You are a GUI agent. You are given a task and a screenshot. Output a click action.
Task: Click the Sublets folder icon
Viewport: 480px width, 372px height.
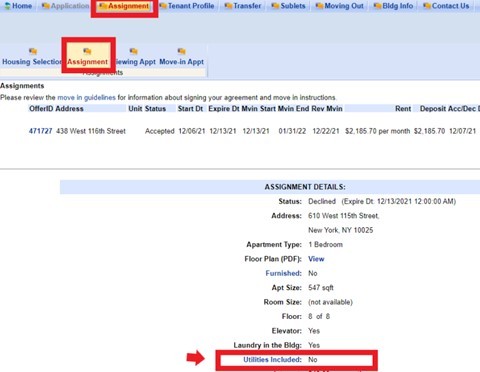click(275, 6)
